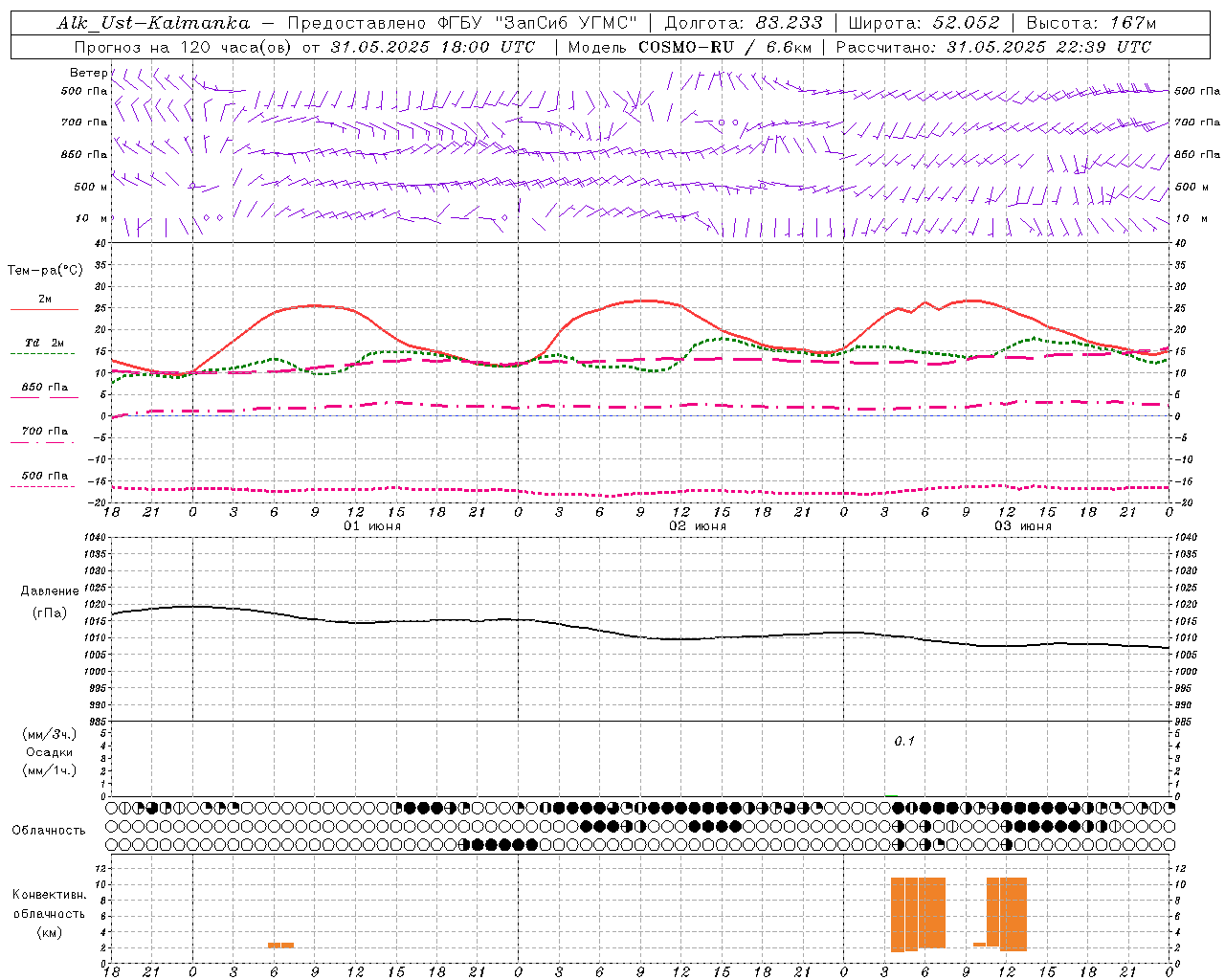1225x980 pixels.
Task: Click the '2м' temperature legend label
Action: pos(45,300)
